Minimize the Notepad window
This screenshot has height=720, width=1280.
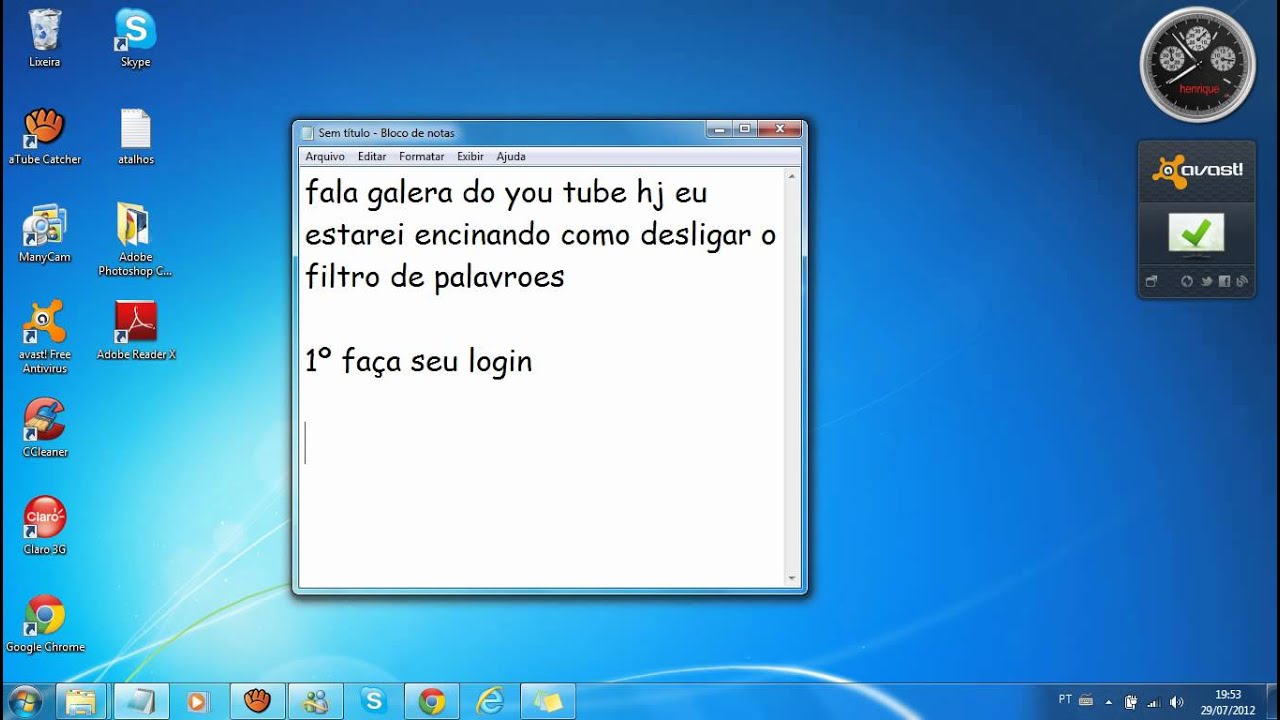point(718,129)
